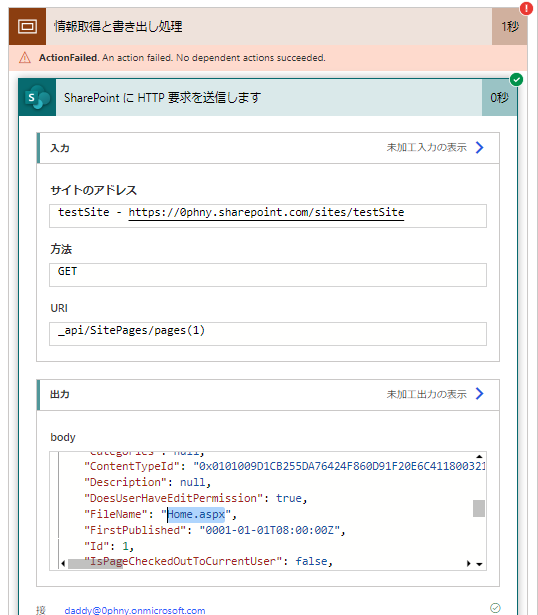Click 未加工入力の表示 link
The width and height of the screenshot is (538, 615).
(427, 147)
